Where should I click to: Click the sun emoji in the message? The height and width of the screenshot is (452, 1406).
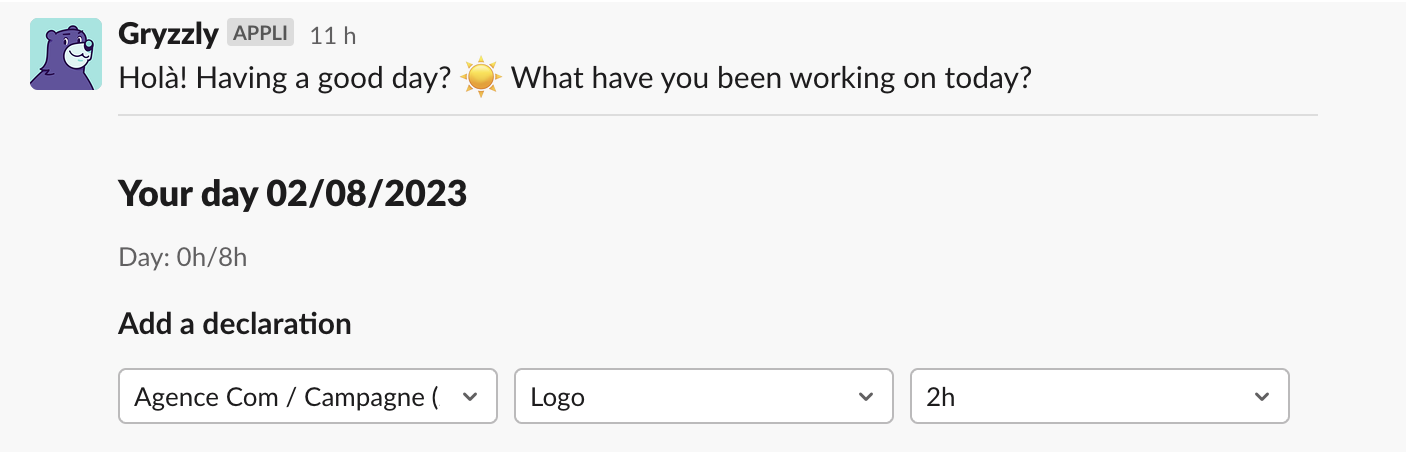tap(480, 77)
